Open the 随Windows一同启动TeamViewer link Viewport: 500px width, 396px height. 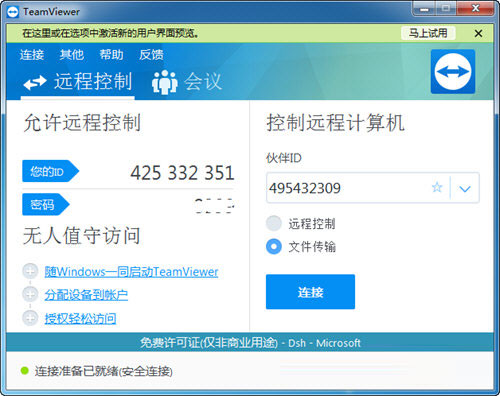click(131, 272)
